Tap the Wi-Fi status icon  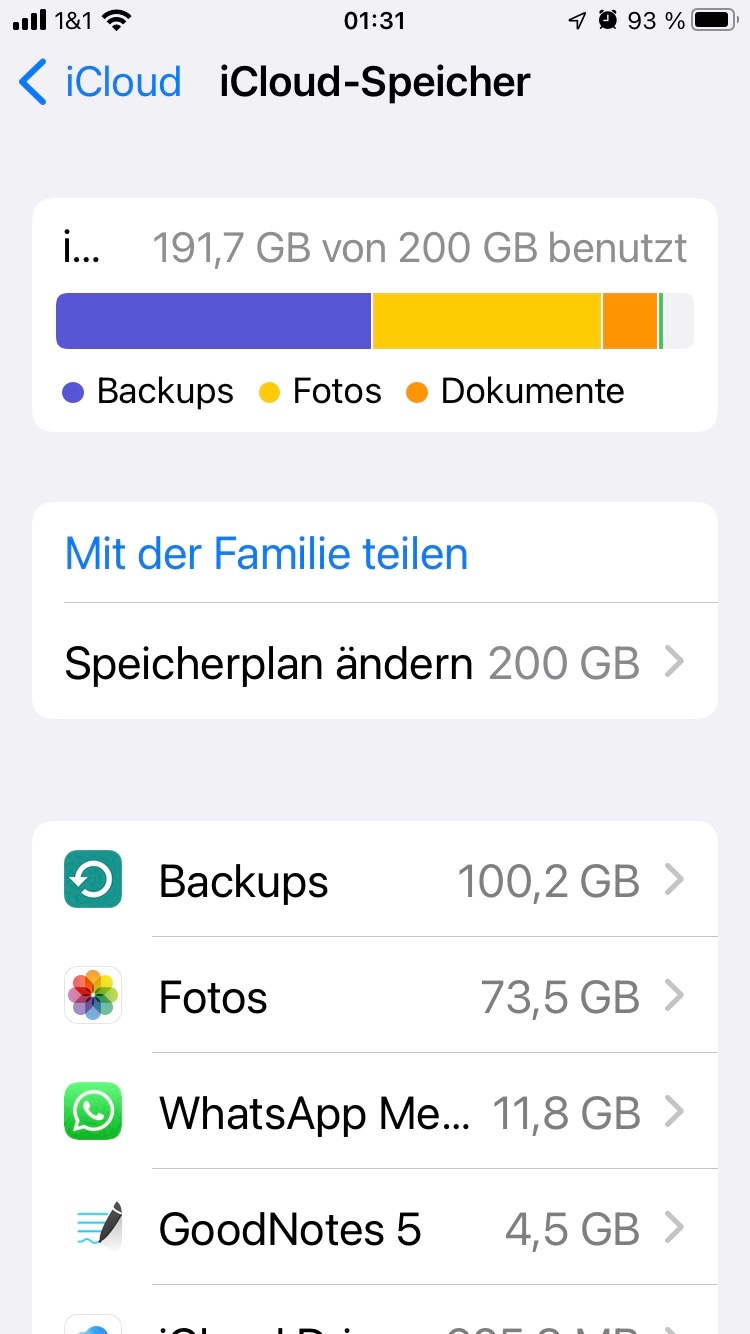[118, 20]
